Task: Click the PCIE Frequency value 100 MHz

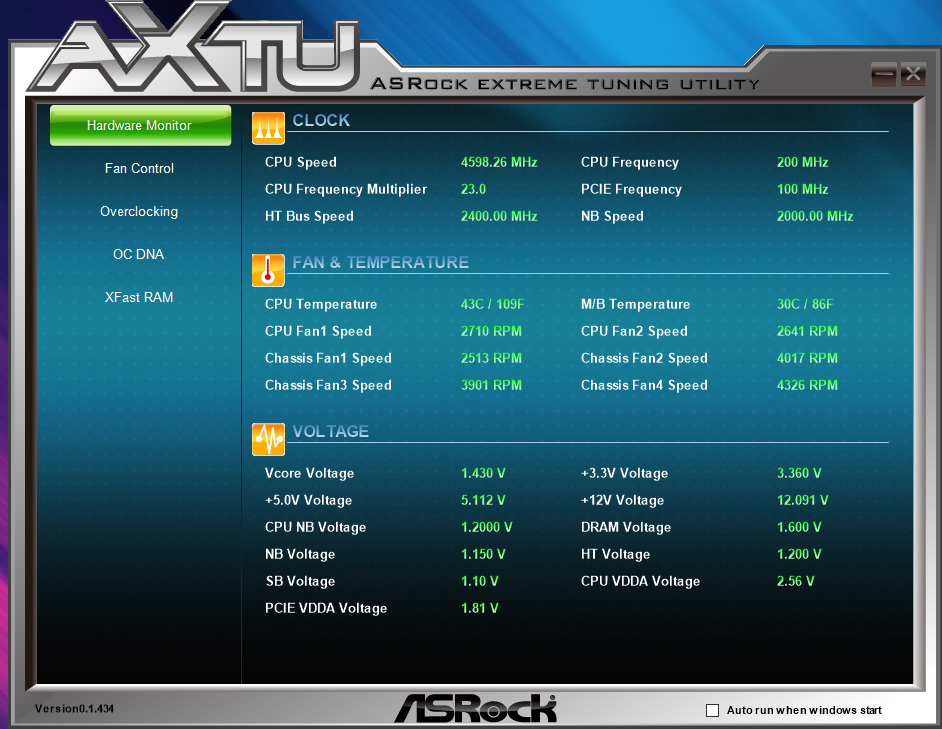Action: point(802,189)
